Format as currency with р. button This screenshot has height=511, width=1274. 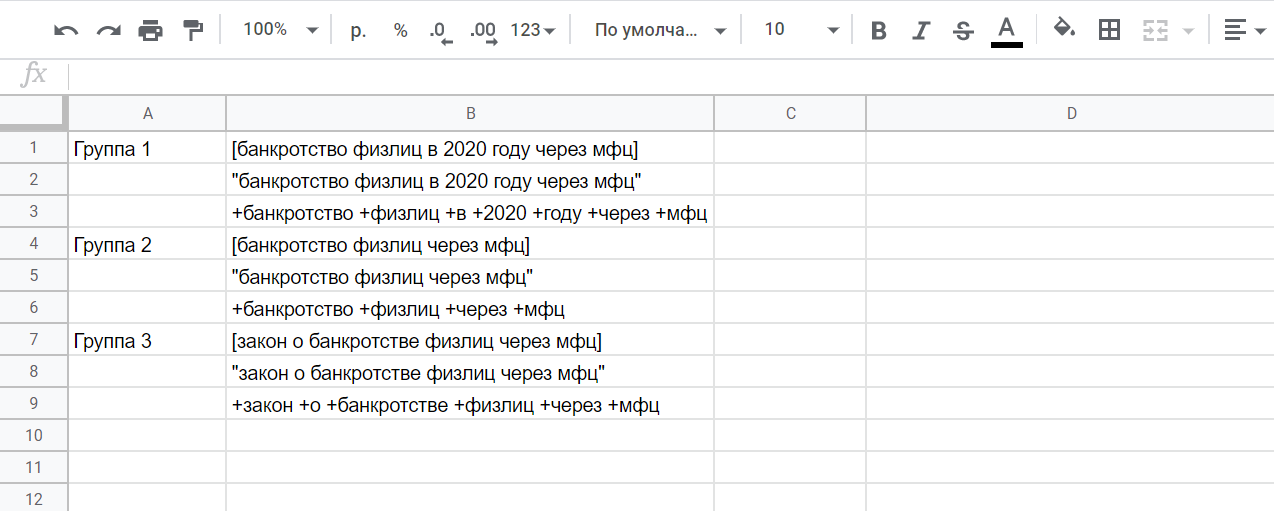[358, 30]
